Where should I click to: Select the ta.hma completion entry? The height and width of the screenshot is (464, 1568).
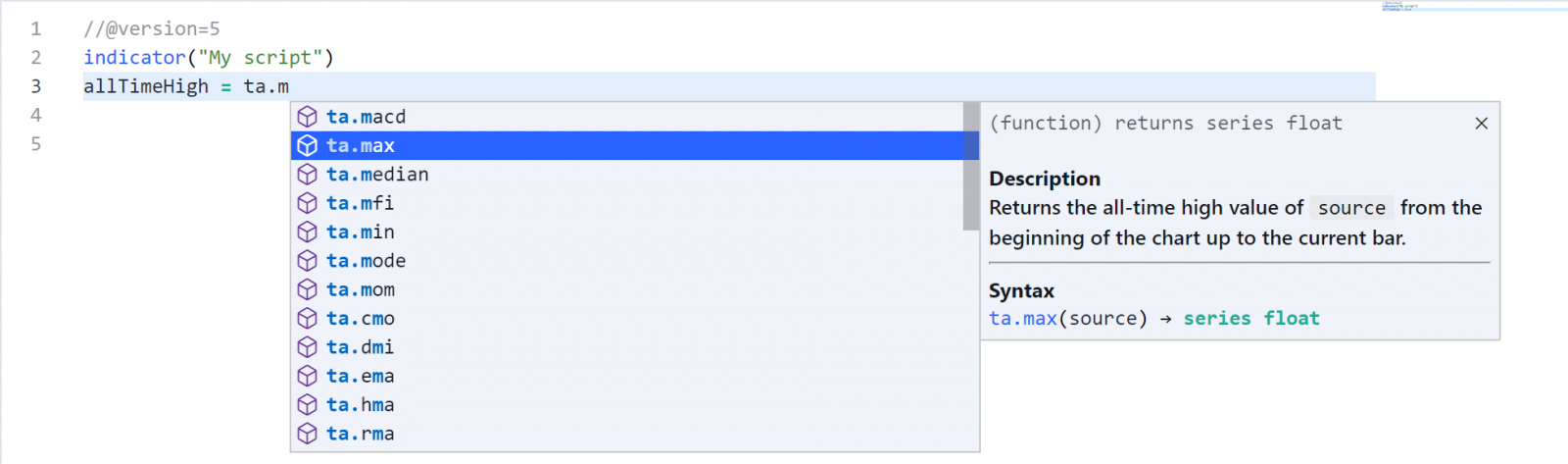[x=361, y=405]
